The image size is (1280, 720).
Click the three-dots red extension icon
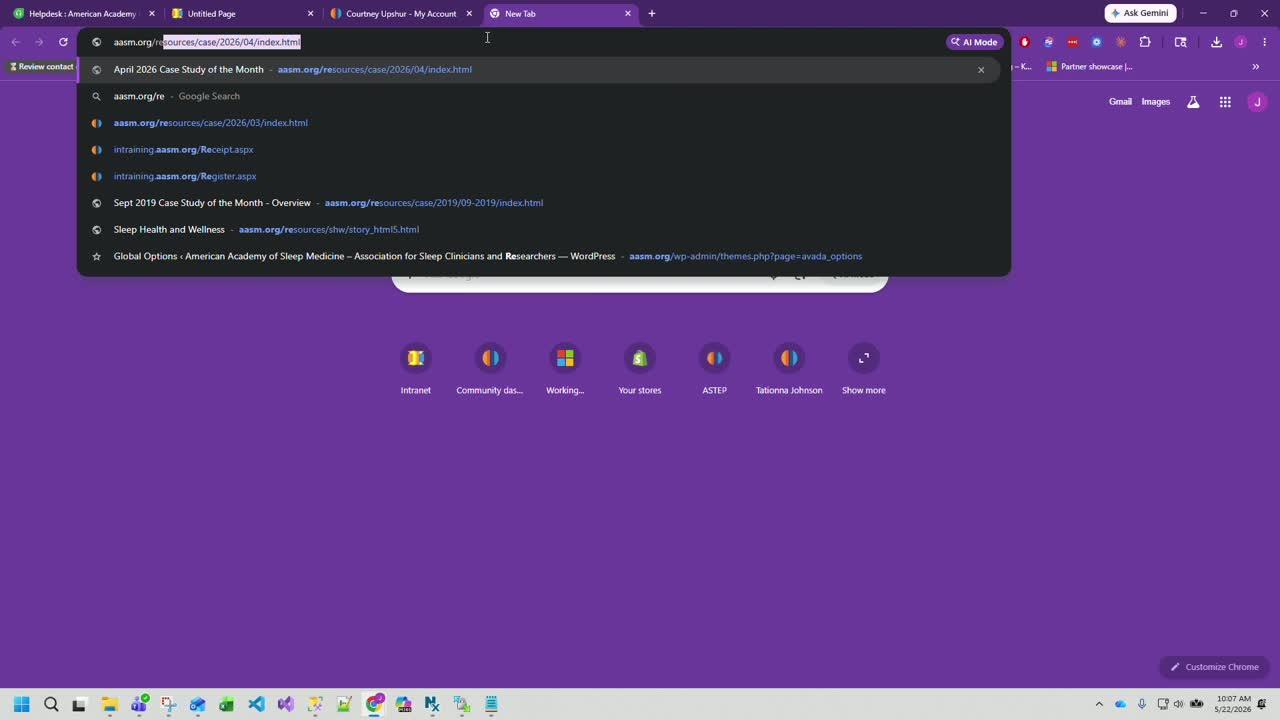1072,42
